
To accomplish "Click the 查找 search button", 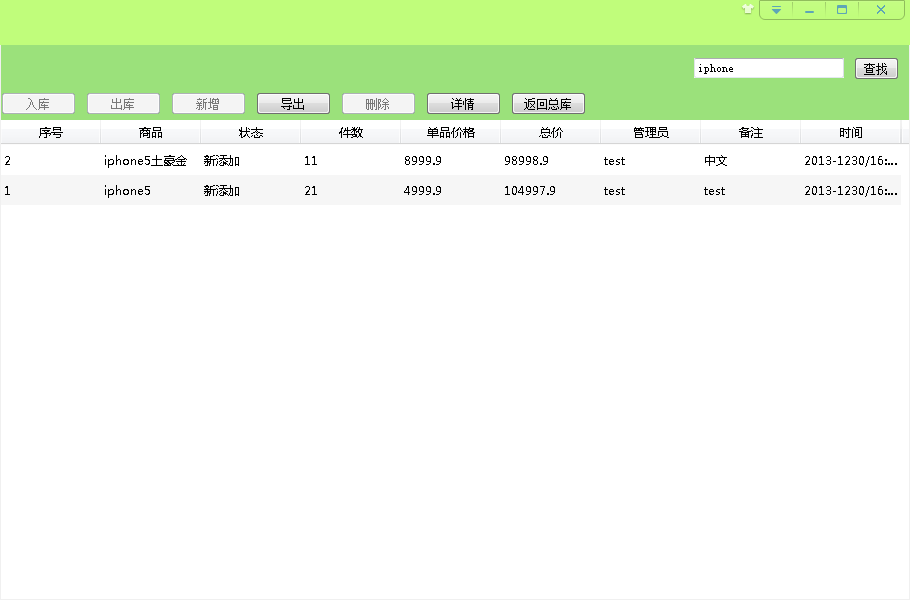I will [x=876, y=69].
